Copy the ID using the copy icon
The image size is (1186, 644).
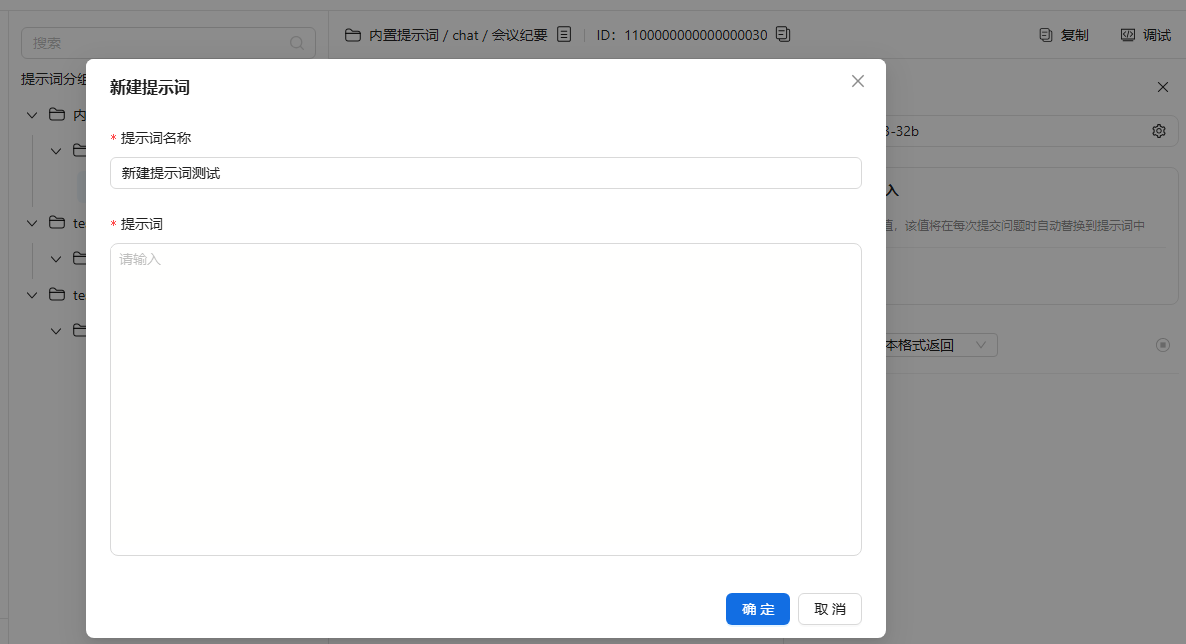[x=783, y=35]
